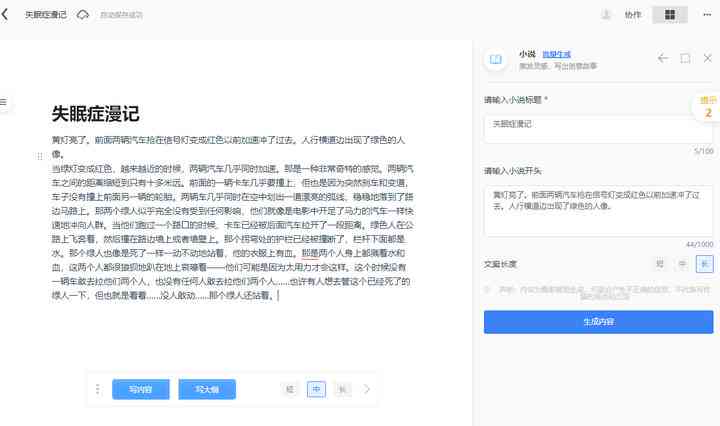Click the cloud sync status icon

coord(83,15)
